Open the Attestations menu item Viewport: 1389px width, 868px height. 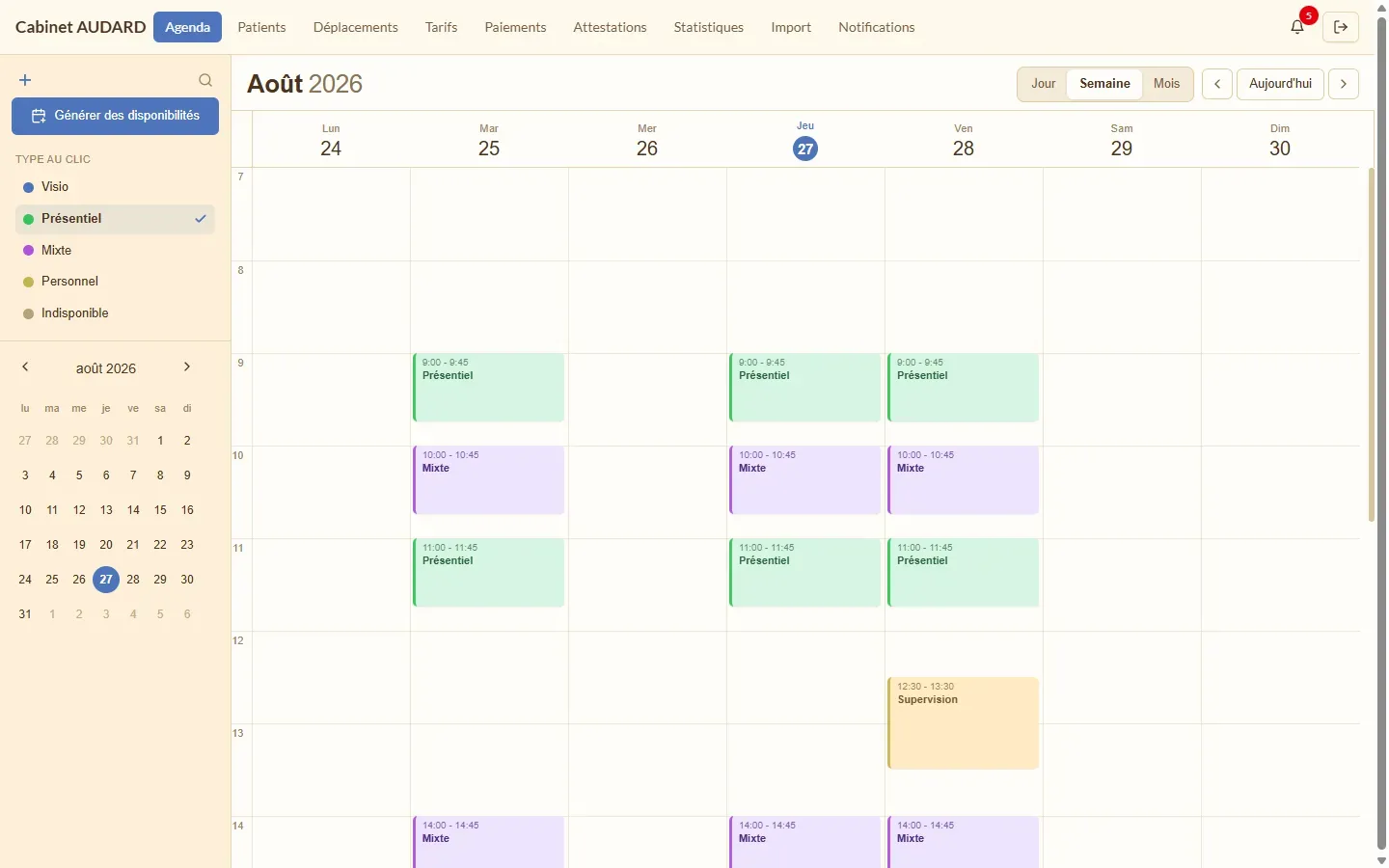[610, 27]
